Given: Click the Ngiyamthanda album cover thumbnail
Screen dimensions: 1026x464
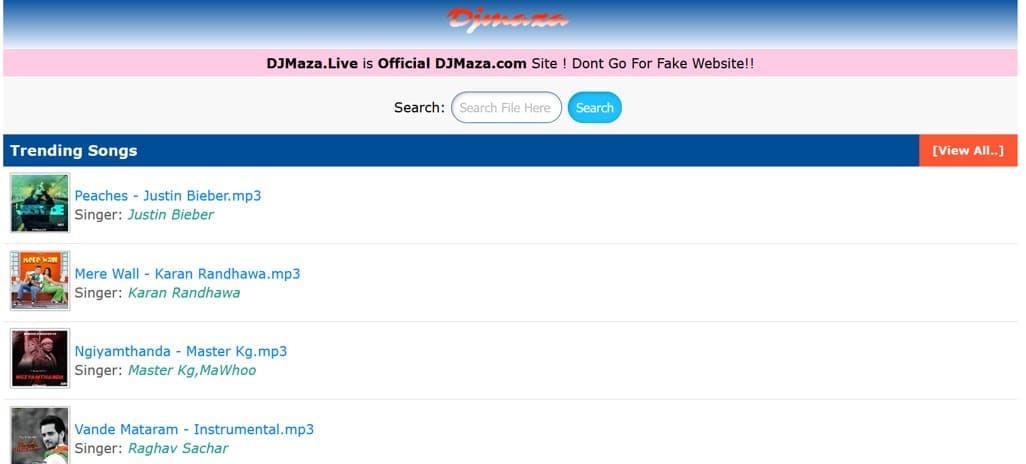Looking at the screenshot, I should point(40,359).
